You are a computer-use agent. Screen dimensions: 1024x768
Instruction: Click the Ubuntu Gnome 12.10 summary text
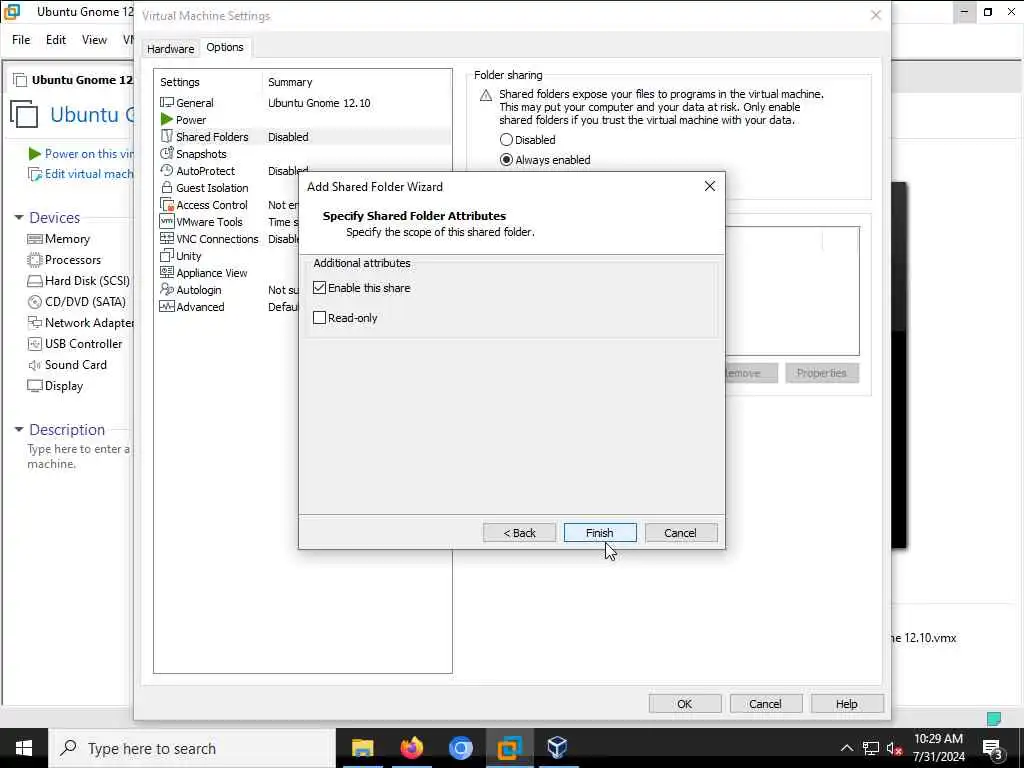coord(319,103)
